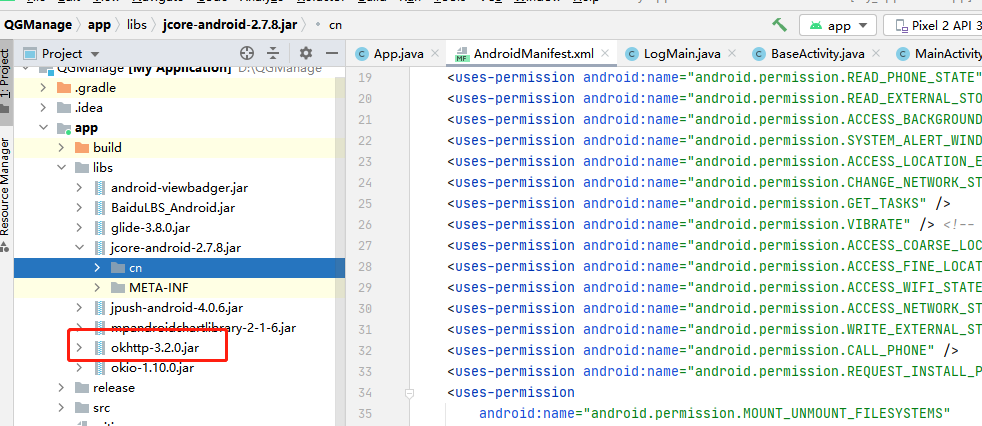982x426 pixels.
Task: Click the META-INF folder icon
Action: pyautogui.click(x=118, y=288)
